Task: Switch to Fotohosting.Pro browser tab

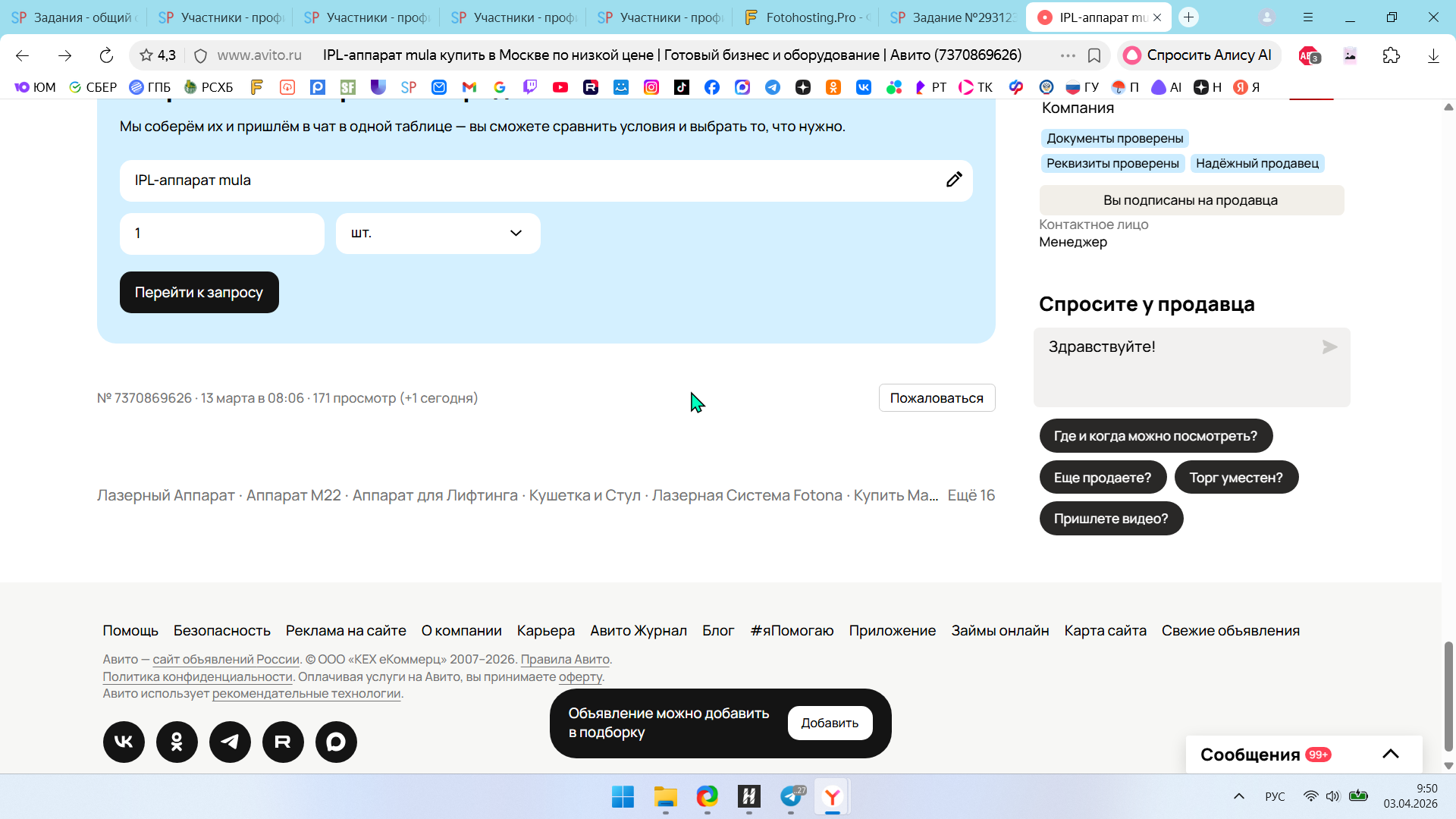Action: 808,17
